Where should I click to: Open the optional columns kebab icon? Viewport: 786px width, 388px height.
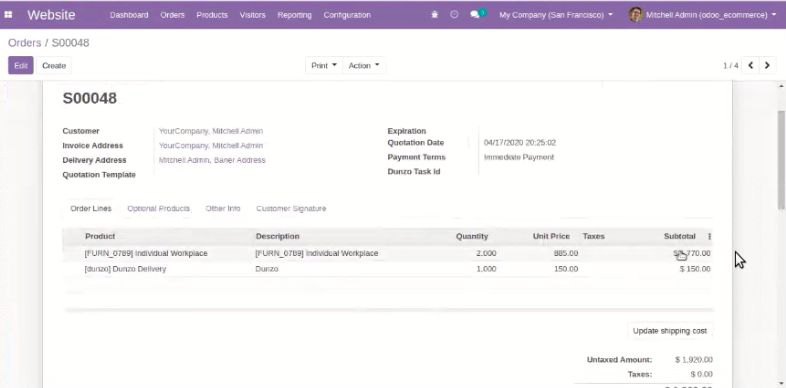point(709,236)
